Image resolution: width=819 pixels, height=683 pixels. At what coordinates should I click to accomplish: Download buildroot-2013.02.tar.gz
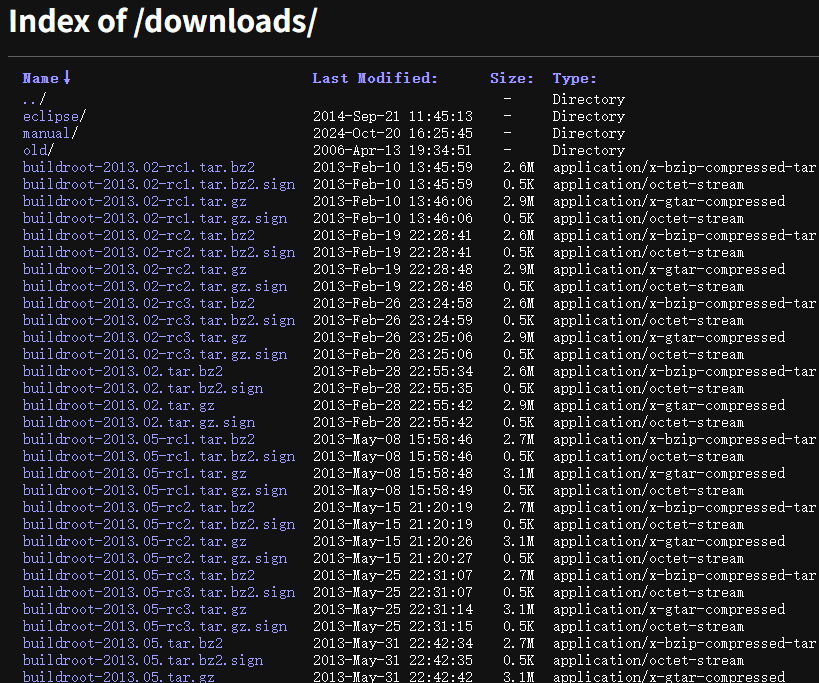(x=119, y=405)
